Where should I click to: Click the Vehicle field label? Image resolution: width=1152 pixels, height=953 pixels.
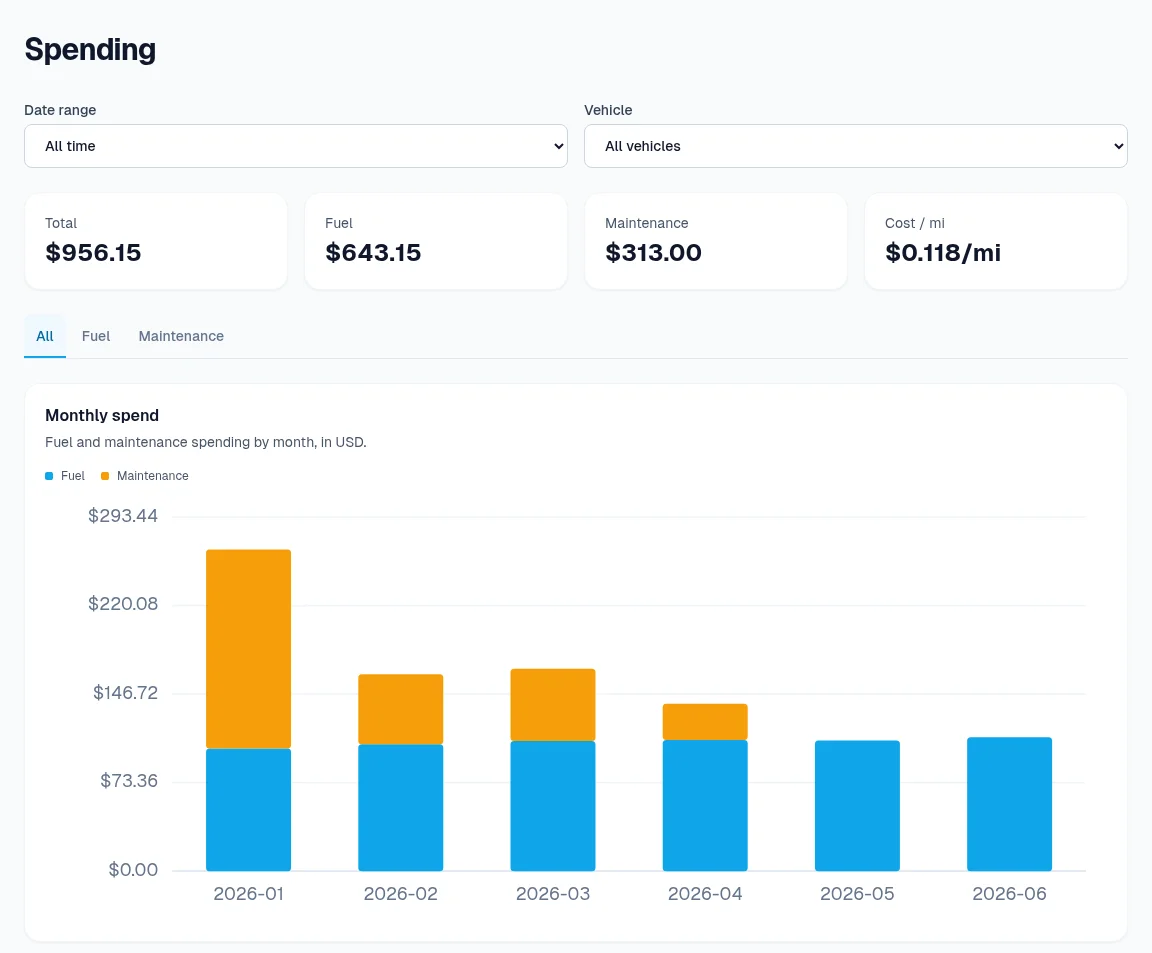[x=608, y=110]
